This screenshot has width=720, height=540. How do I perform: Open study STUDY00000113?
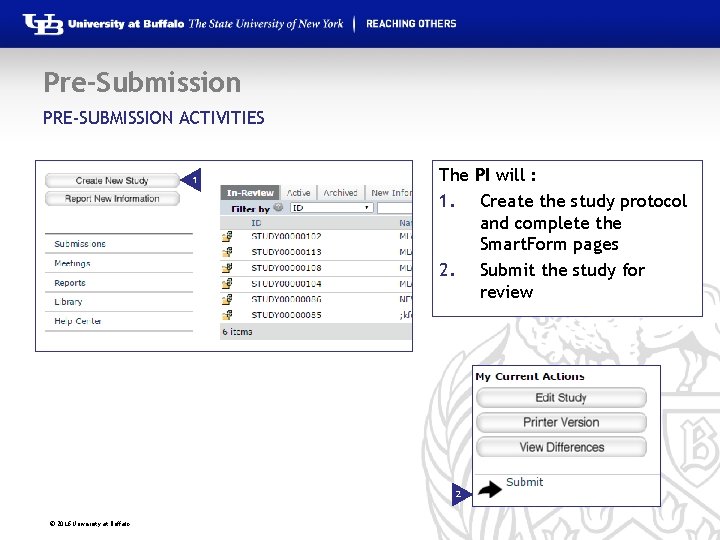click(x=286, y=252)
